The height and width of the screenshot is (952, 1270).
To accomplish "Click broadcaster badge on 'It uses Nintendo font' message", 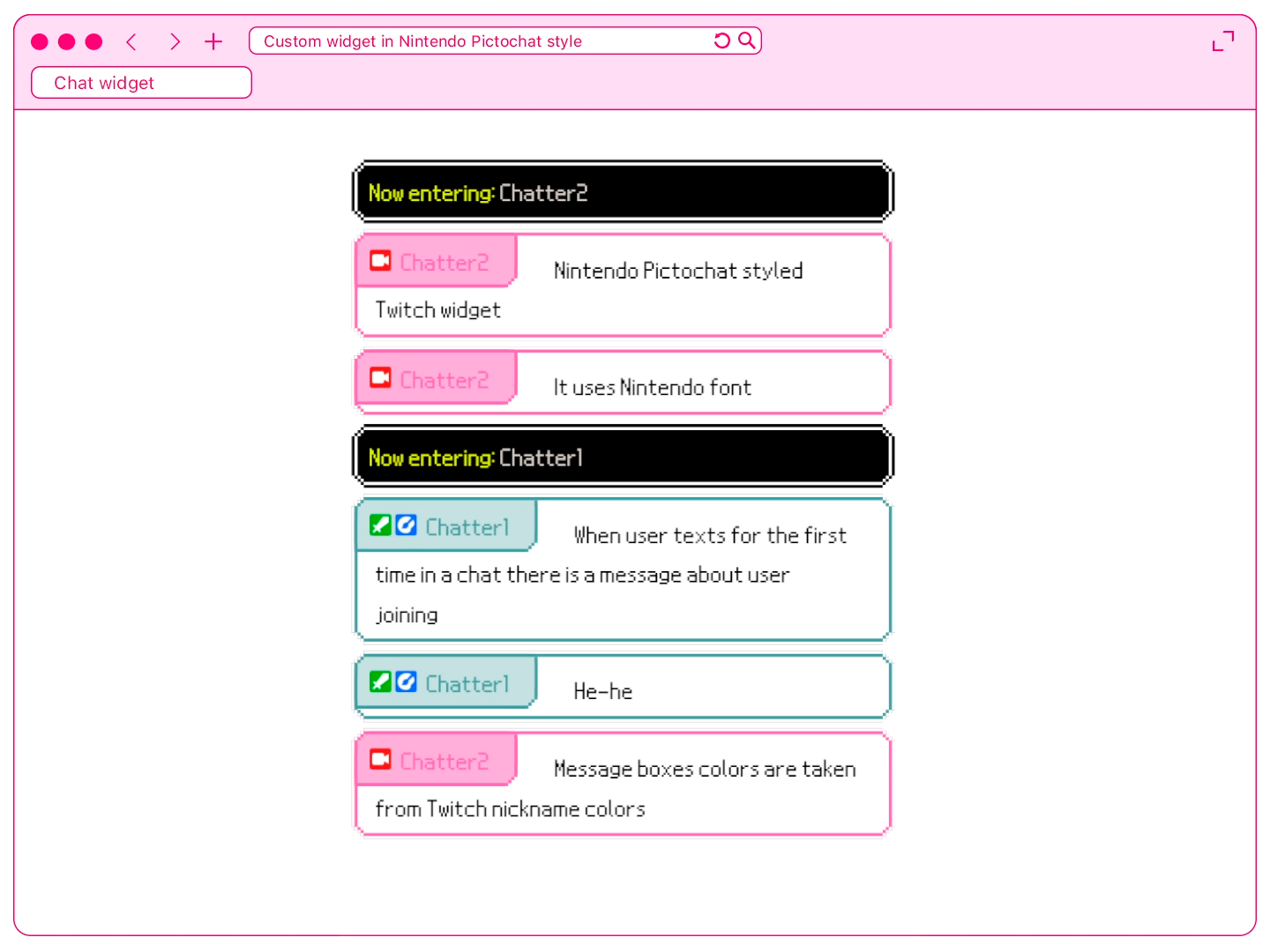I will [380, 378].
